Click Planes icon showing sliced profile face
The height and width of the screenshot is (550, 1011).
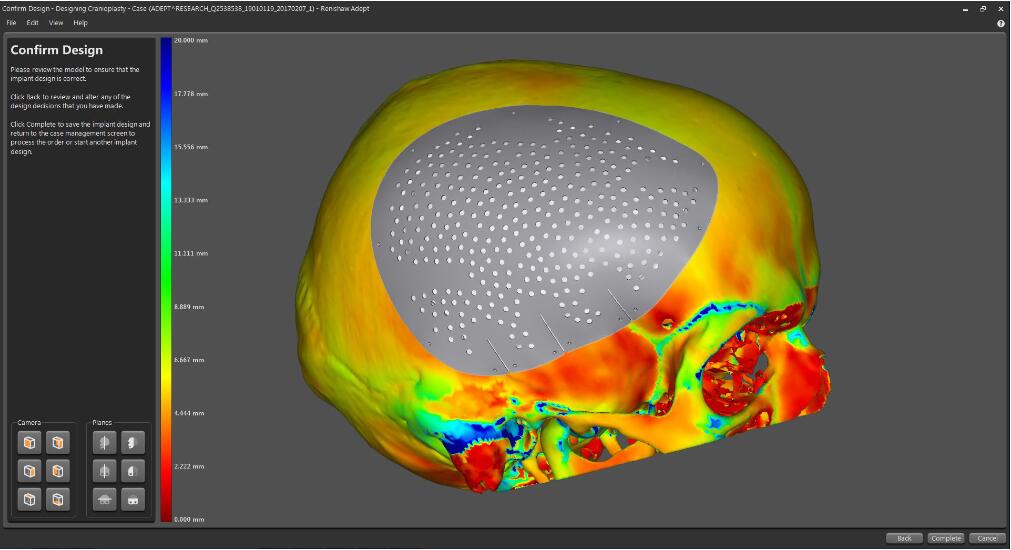[x=132, y=442]
